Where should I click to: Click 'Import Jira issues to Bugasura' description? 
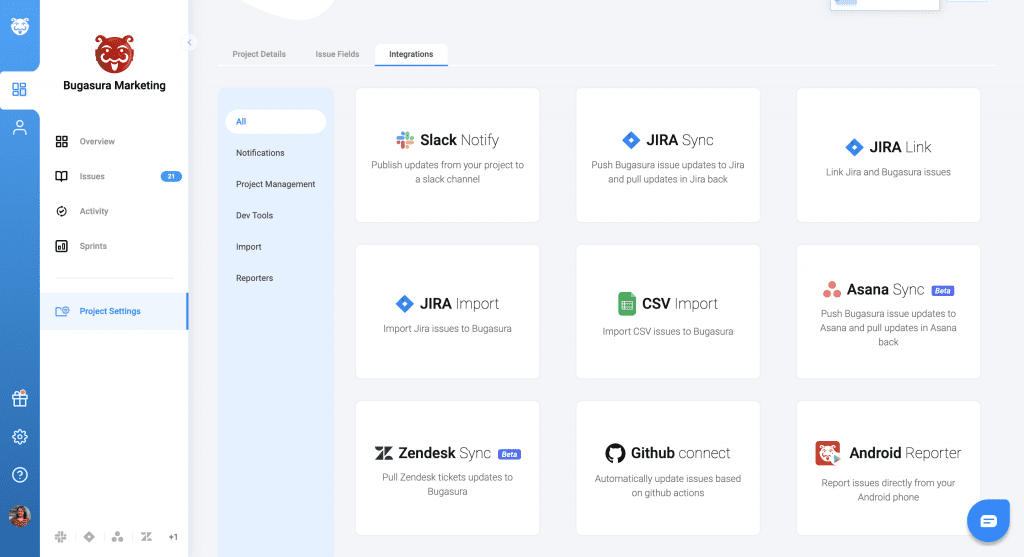tap(447, 328)
